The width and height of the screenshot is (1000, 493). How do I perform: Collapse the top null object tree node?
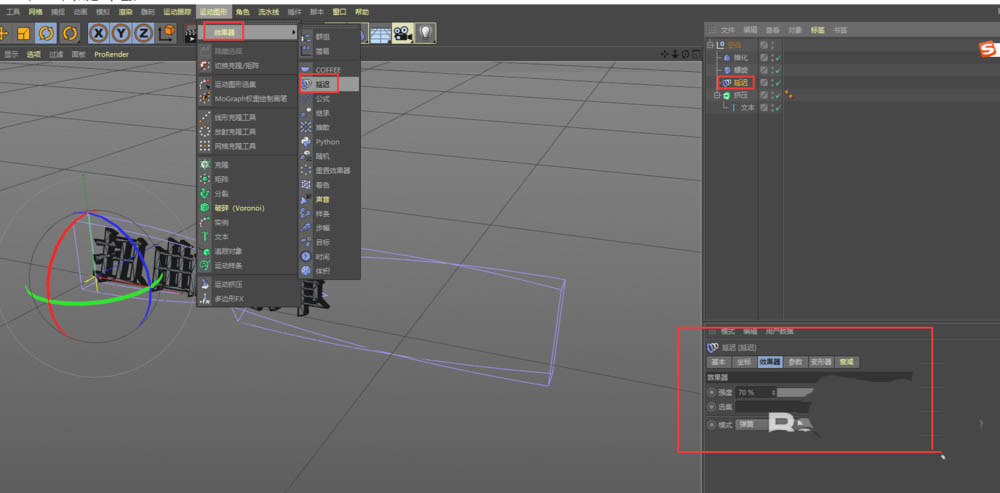pyautogui.click(x=709, y=45)
